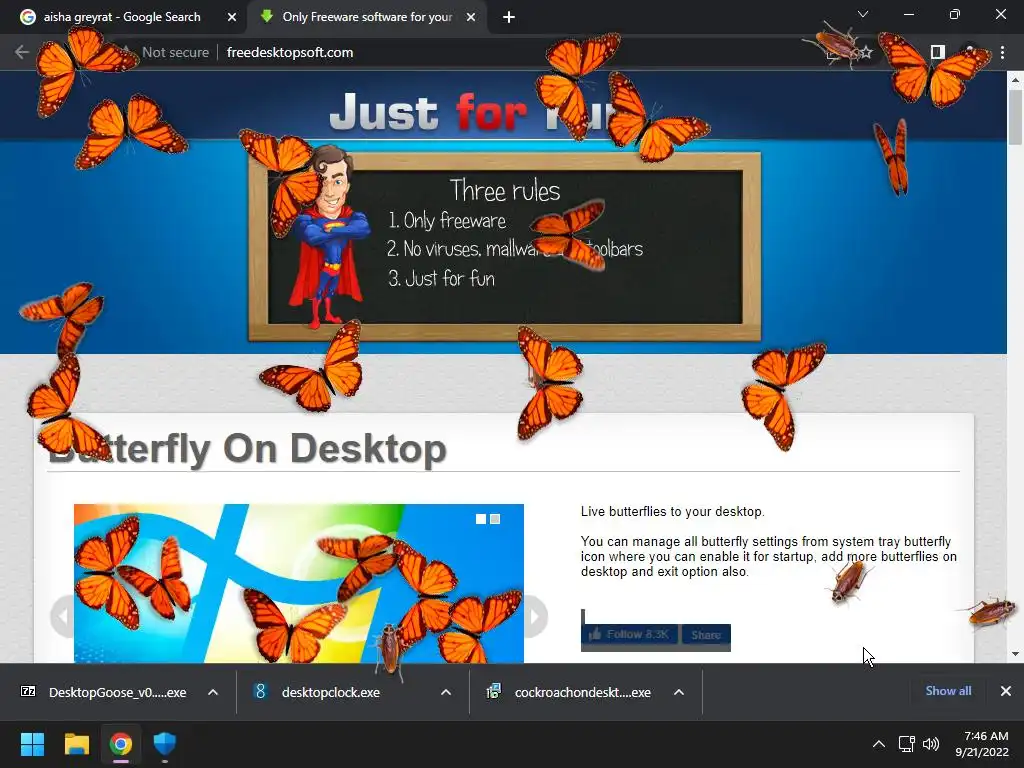Close the Only Freeware software tab
This screenshot has height=768, width=1024.
click(471, 17)
